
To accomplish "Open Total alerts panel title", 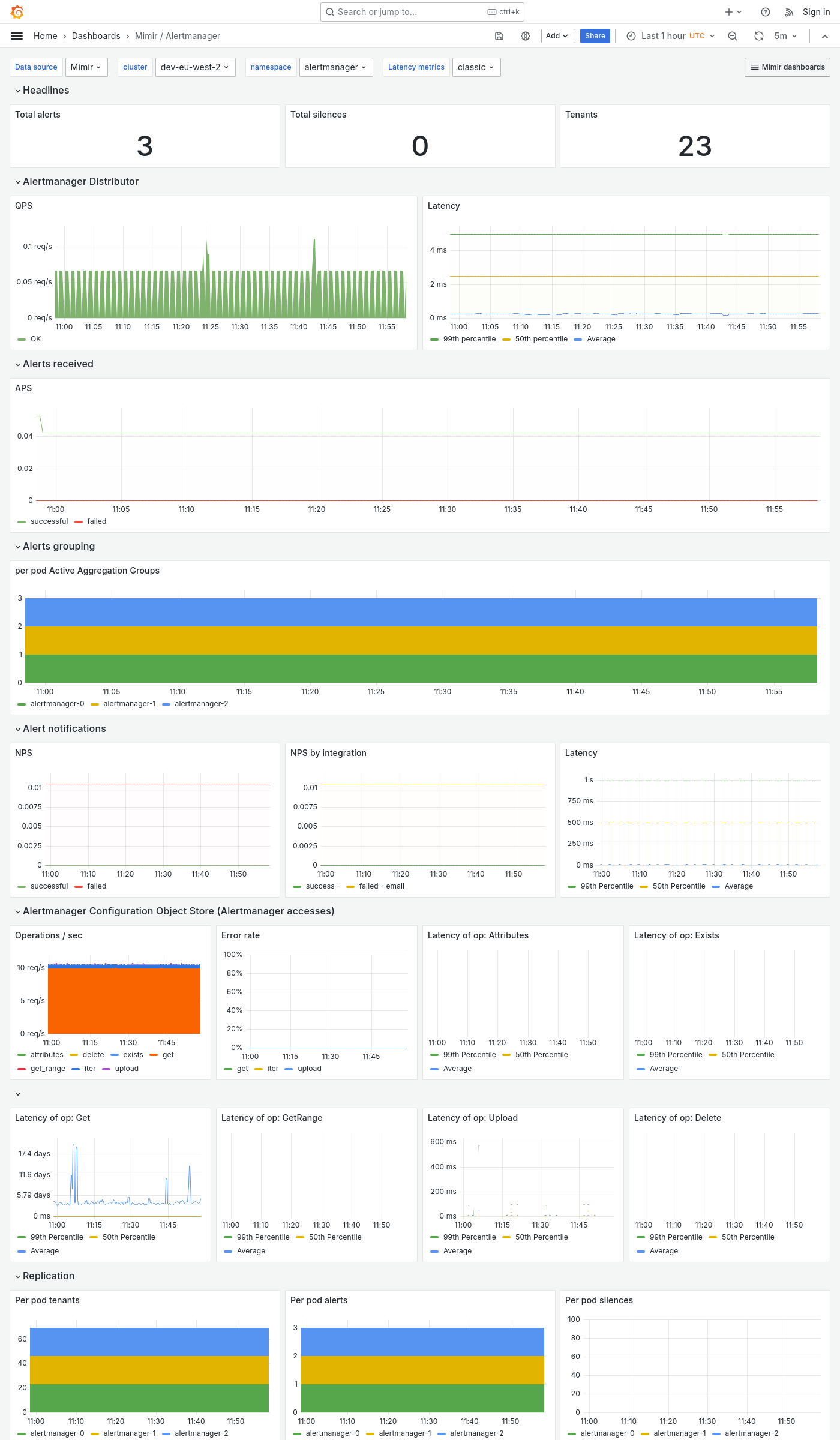I will 38,115.
